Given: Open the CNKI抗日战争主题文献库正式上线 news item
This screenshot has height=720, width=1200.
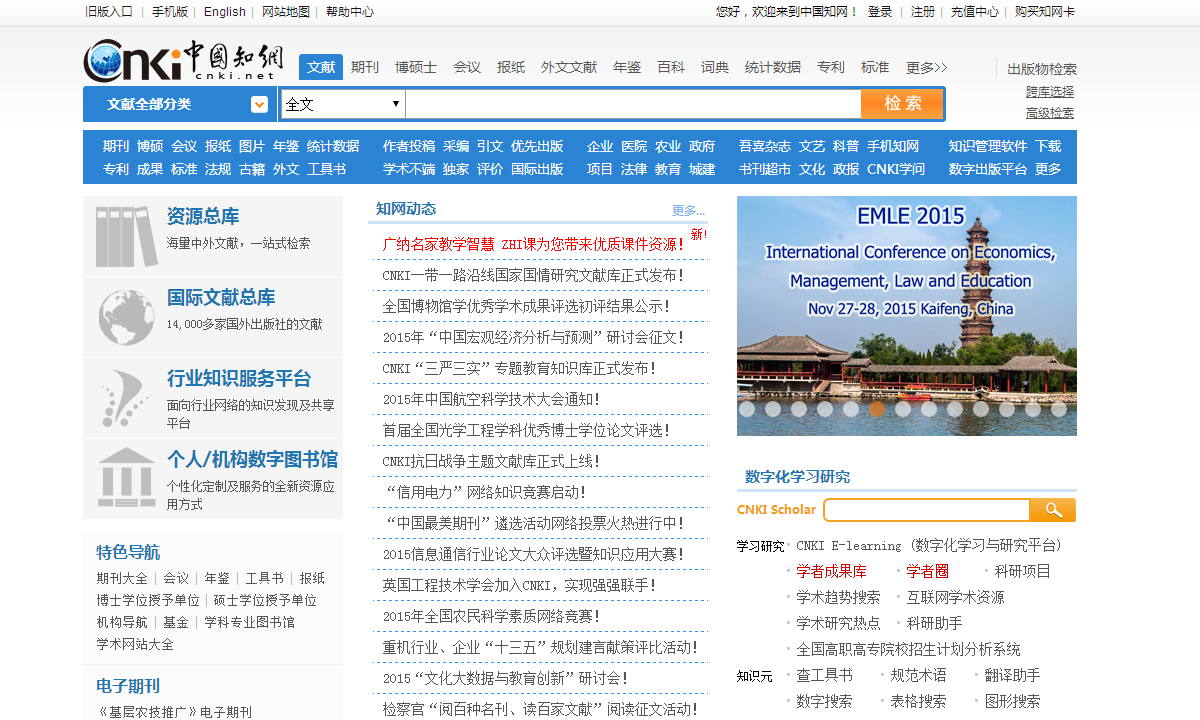Looking at the screenshot, I should tap(491, 461).
